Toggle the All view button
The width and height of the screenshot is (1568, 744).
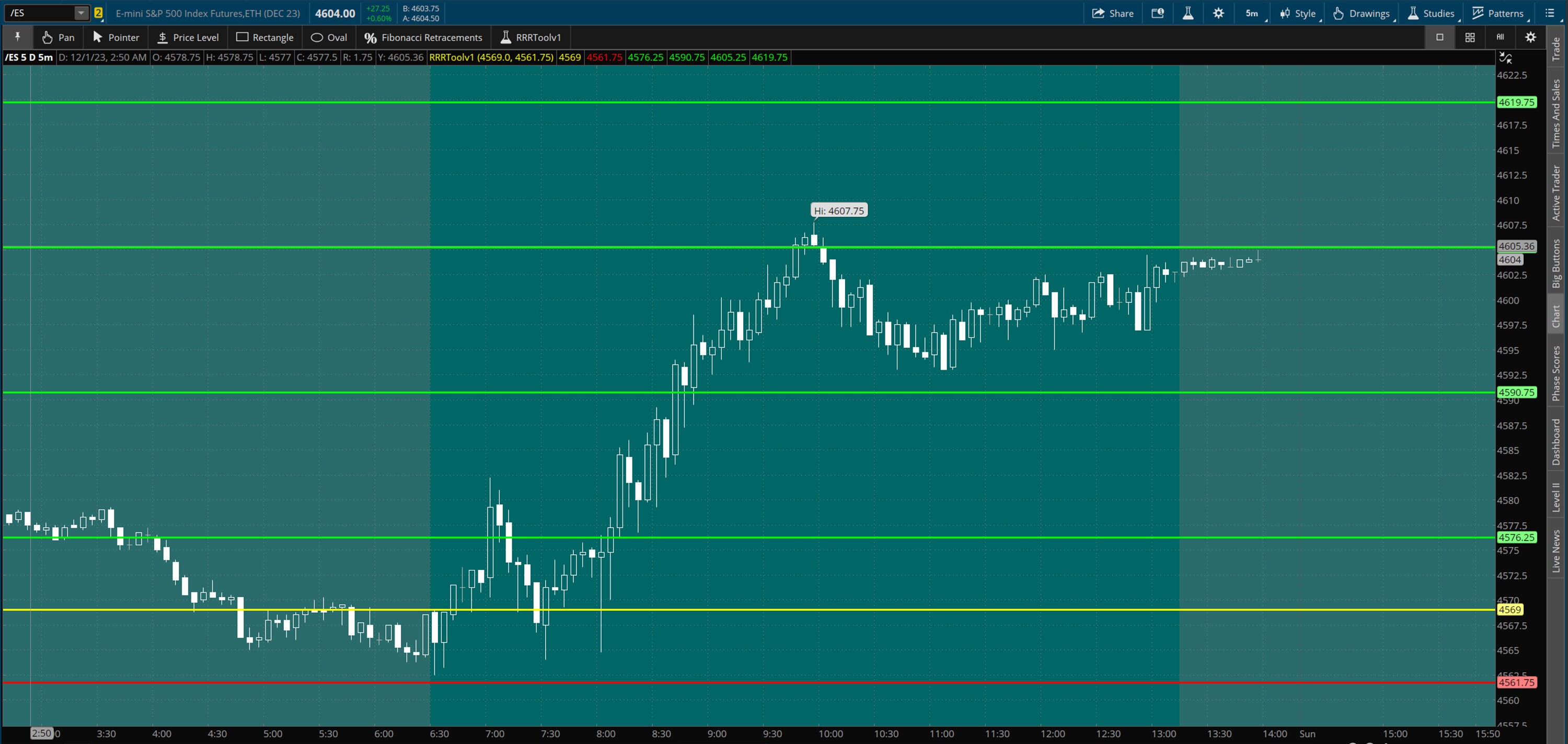(1500, 37)
